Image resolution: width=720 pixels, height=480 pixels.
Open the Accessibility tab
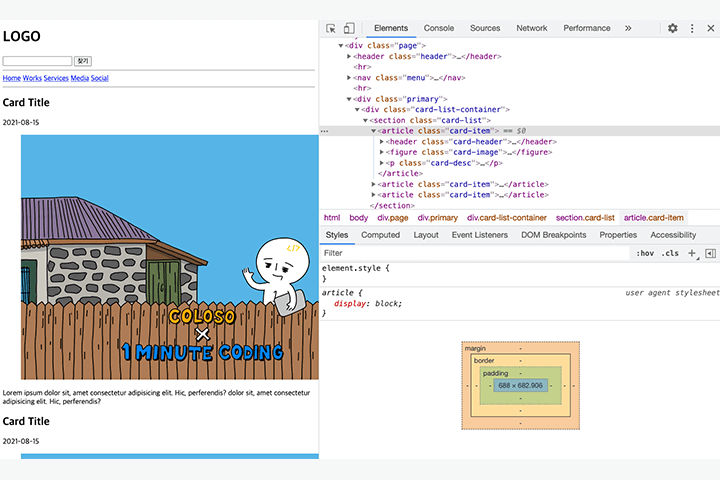(x=673, y=235)
